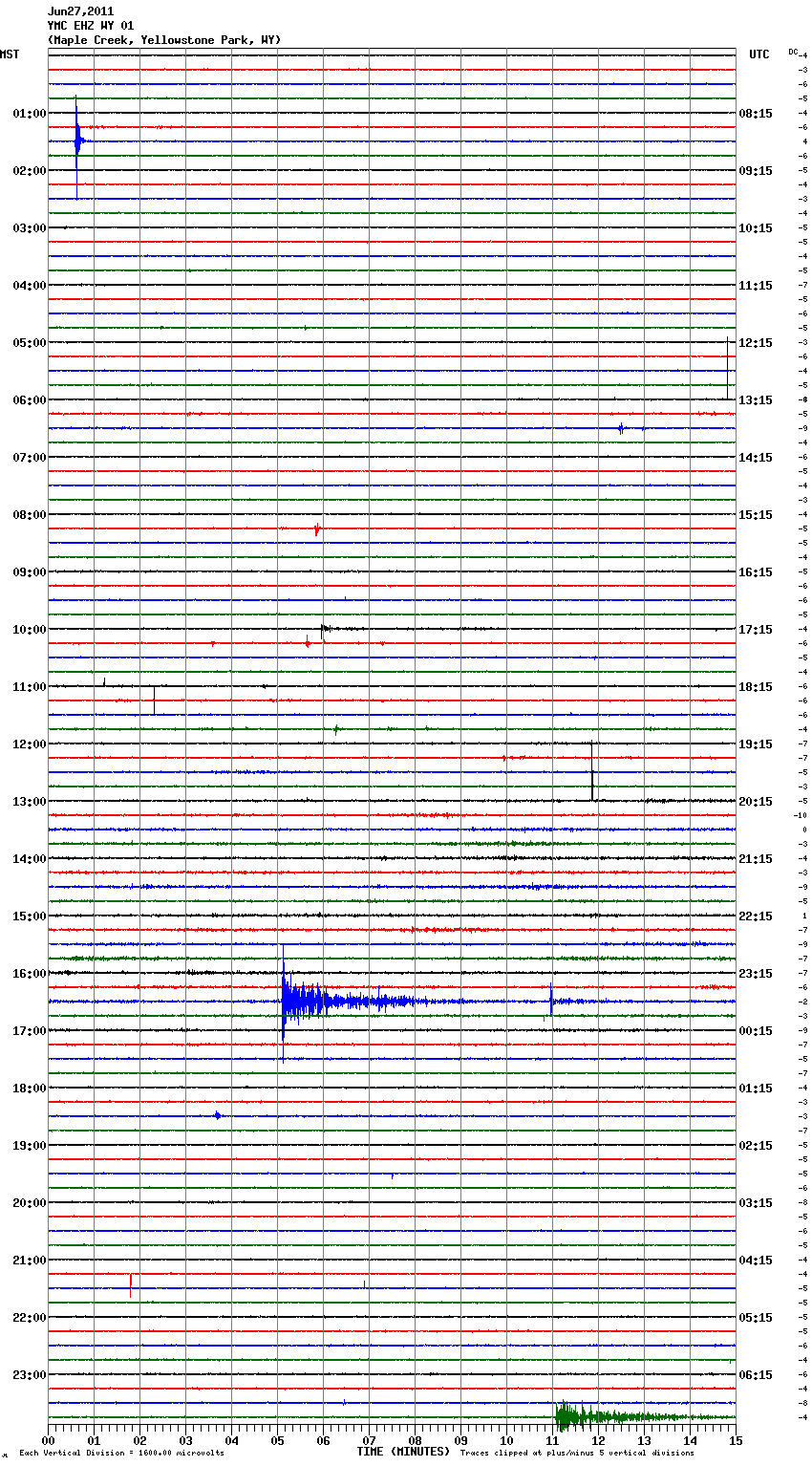Click minute 05 on the bottom axis
Image resolution: width=812 pixels, height=1466 pixels.
(x=278, y=1440)
